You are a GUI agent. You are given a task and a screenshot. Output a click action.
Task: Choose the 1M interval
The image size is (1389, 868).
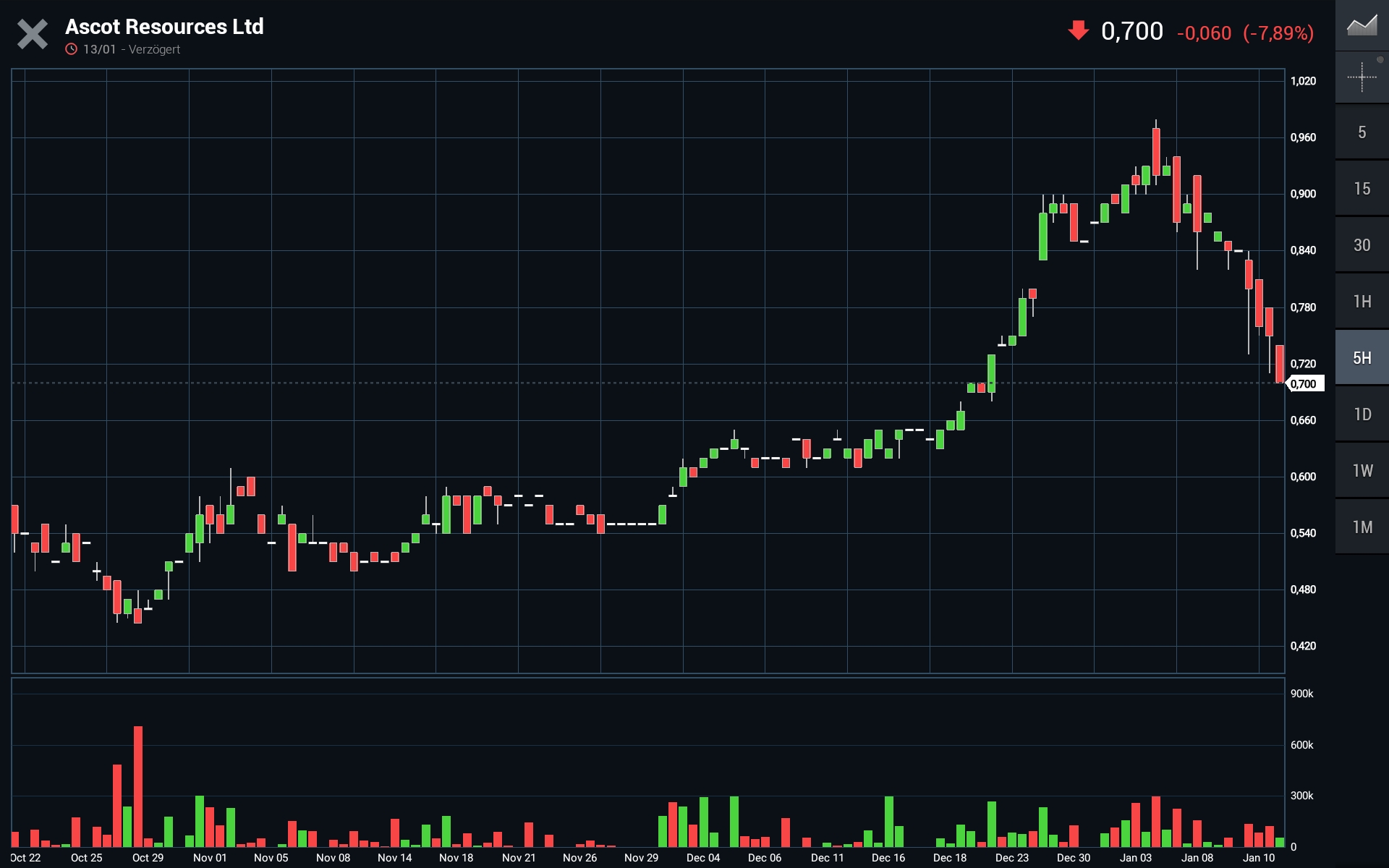1362,527
